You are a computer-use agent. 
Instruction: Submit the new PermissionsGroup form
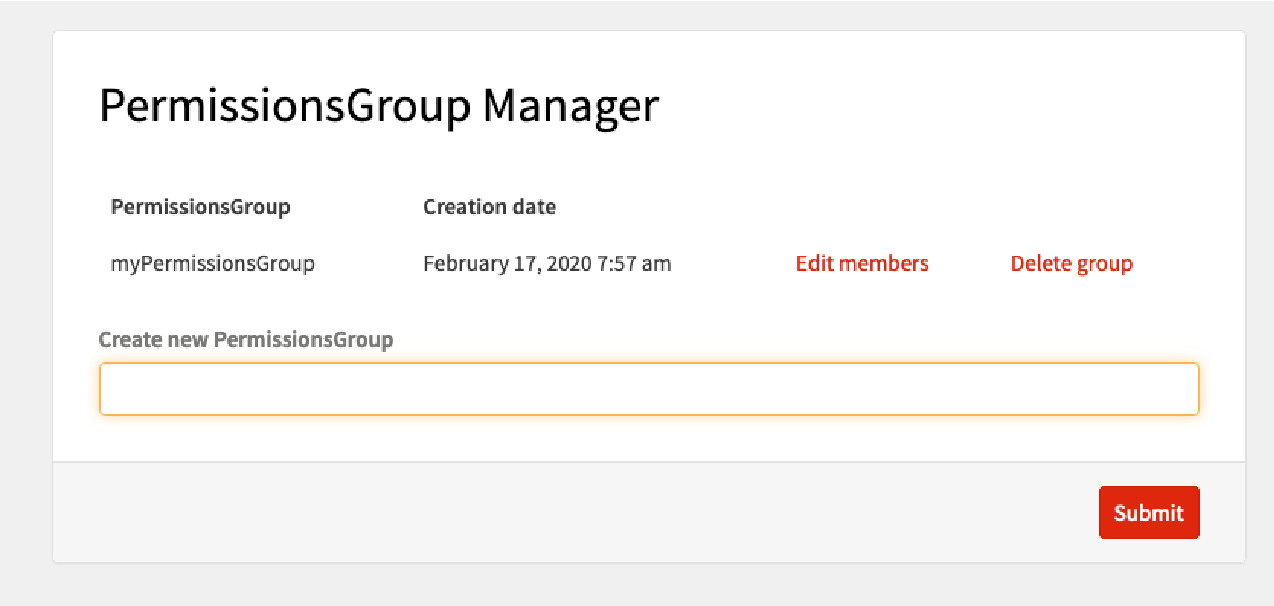coord(1148,513)
